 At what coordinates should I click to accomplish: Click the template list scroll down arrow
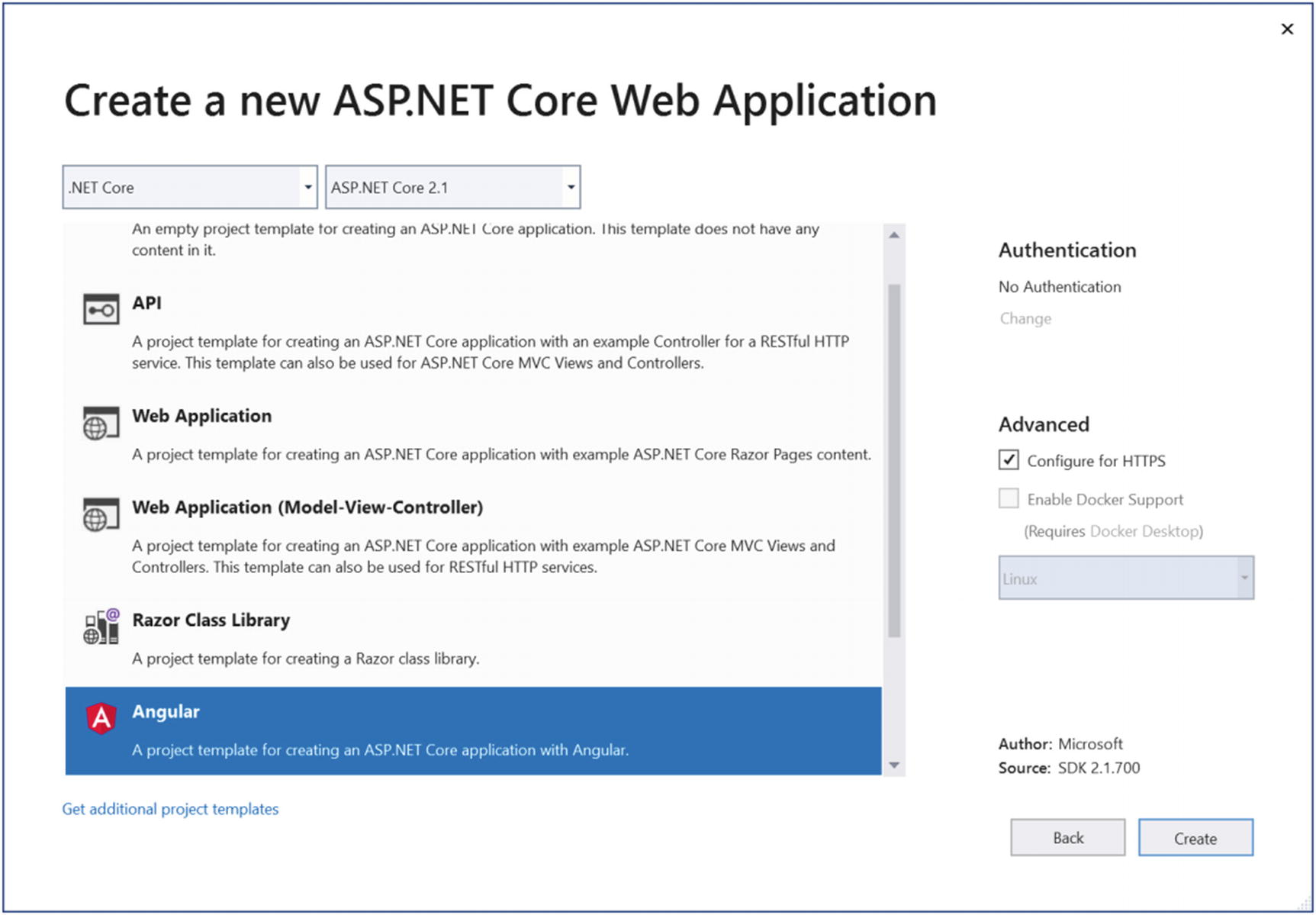[894, 765]
